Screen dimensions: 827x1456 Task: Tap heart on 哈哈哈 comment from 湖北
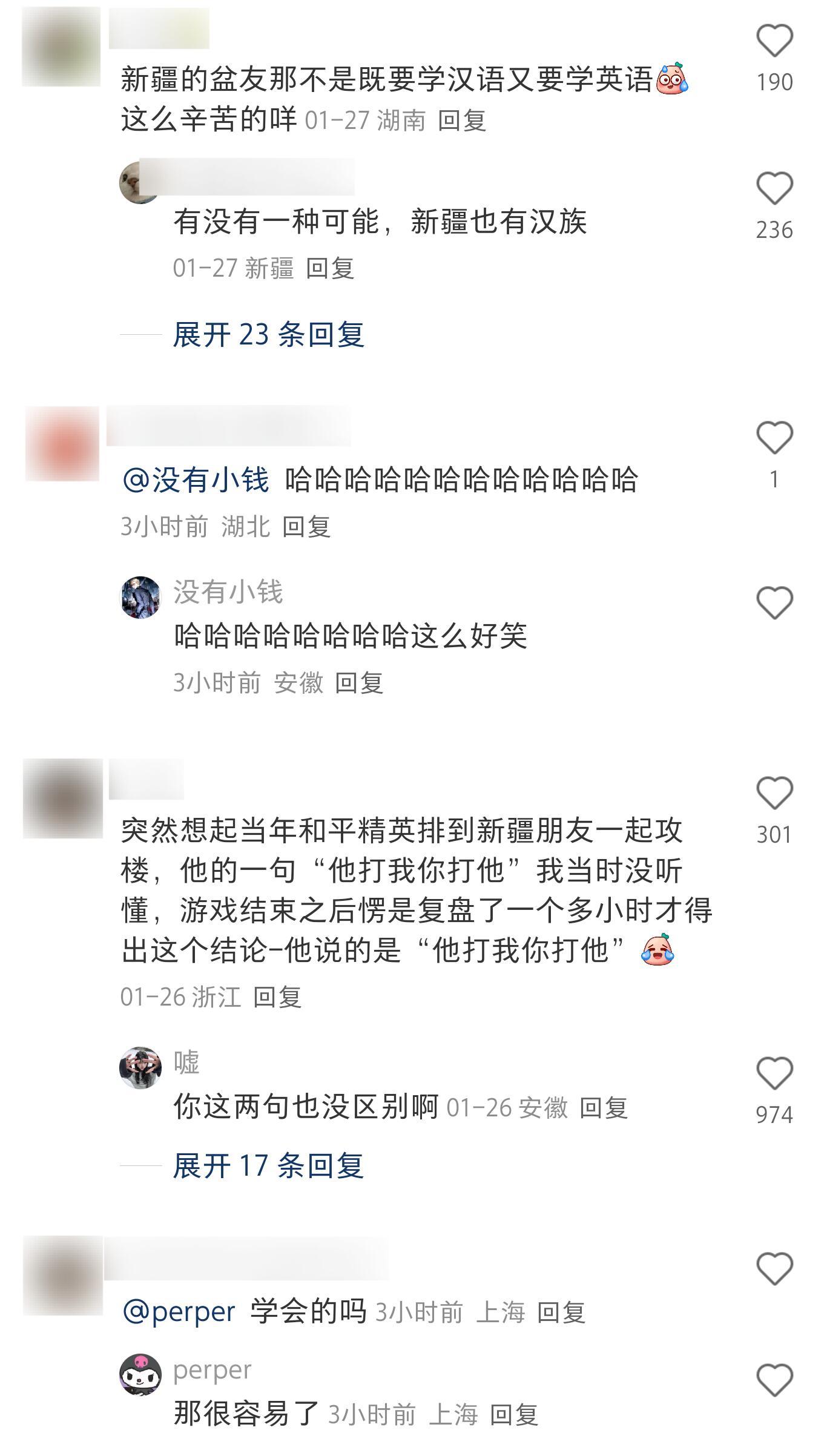pos(774,438)
